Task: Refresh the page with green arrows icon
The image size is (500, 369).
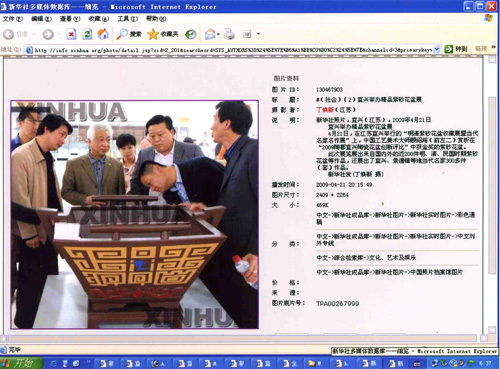Action: pos(87,34)
